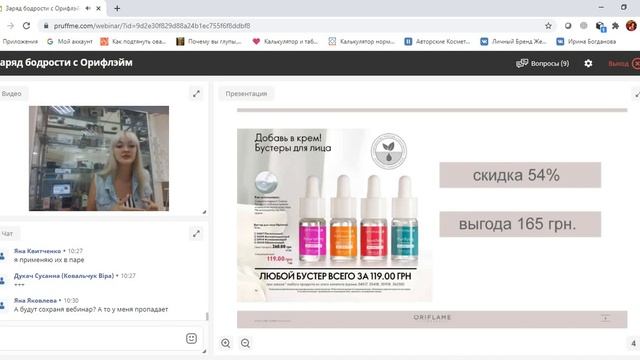Click the Заряд бодрости с Орифлэйм title
The width and height of the screenshot is (640, 360).
[x=66, y=63]
